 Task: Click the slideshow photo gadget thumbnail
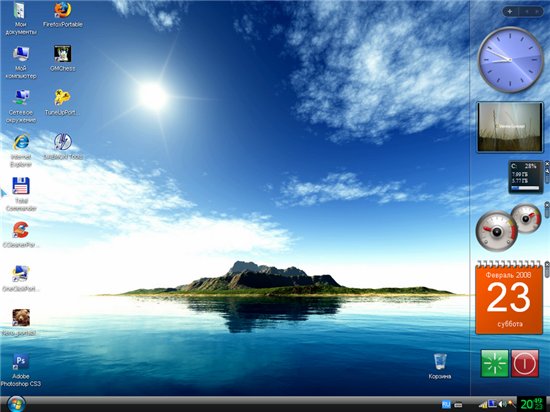[510, 127]
